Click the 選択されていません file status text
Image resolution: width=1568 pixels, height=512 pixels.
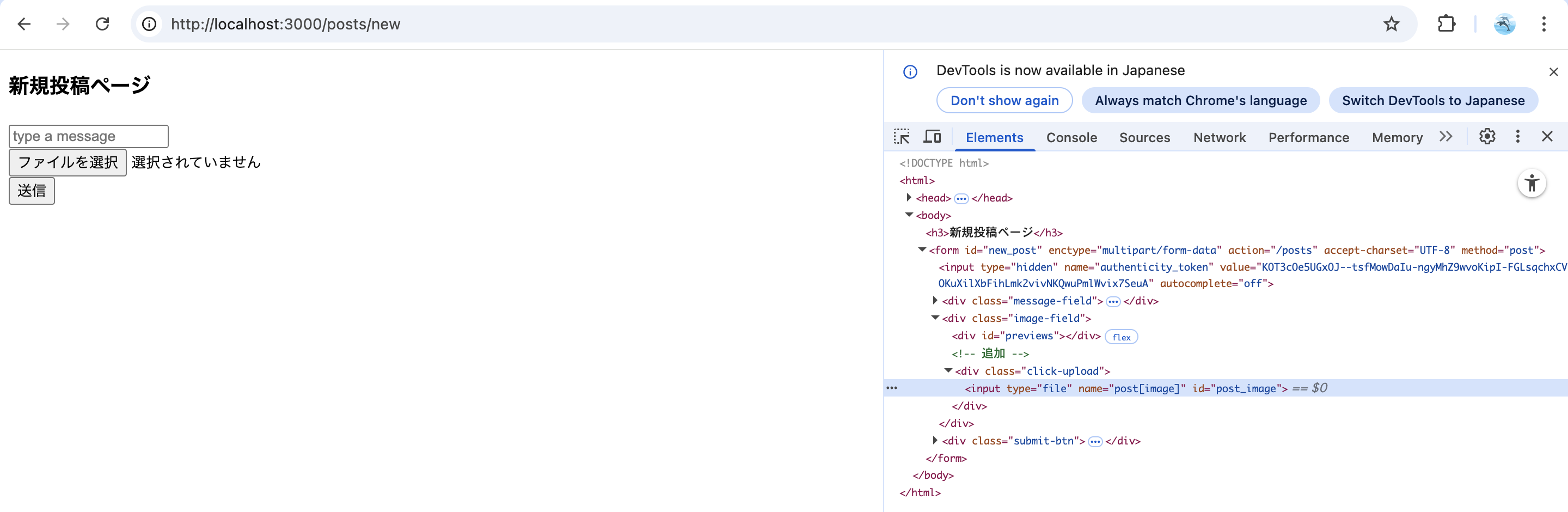click(196, 162)
